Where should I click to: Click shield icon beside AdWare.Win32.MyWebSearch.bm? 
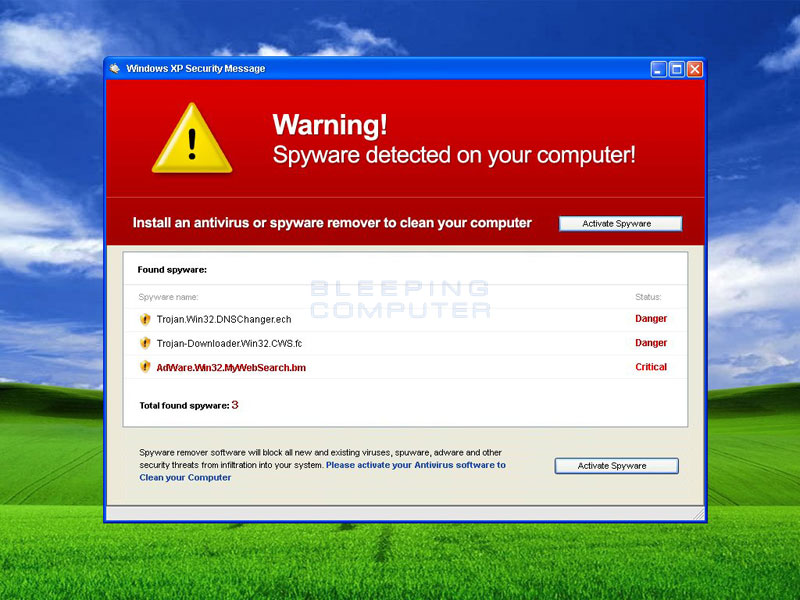145,367
